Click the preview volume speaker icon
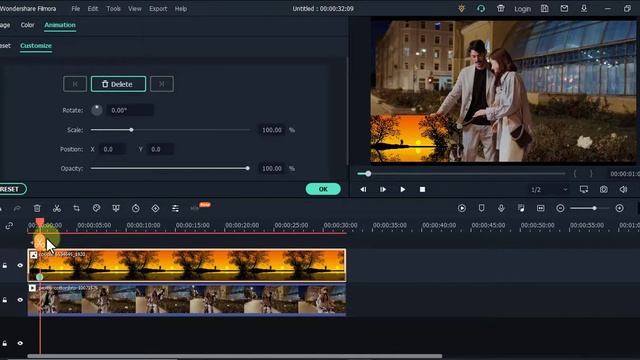The height and width of the screenshot is (360, 640). tap(623, 189)
